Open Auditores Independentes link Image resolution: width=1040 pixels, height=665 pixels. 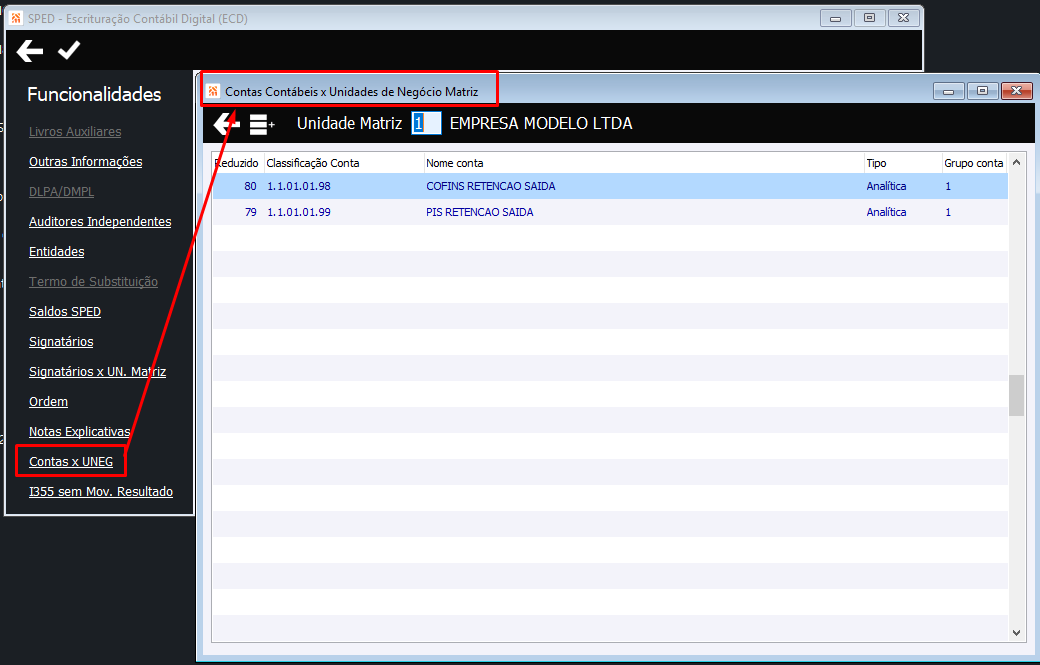(100, 221)
